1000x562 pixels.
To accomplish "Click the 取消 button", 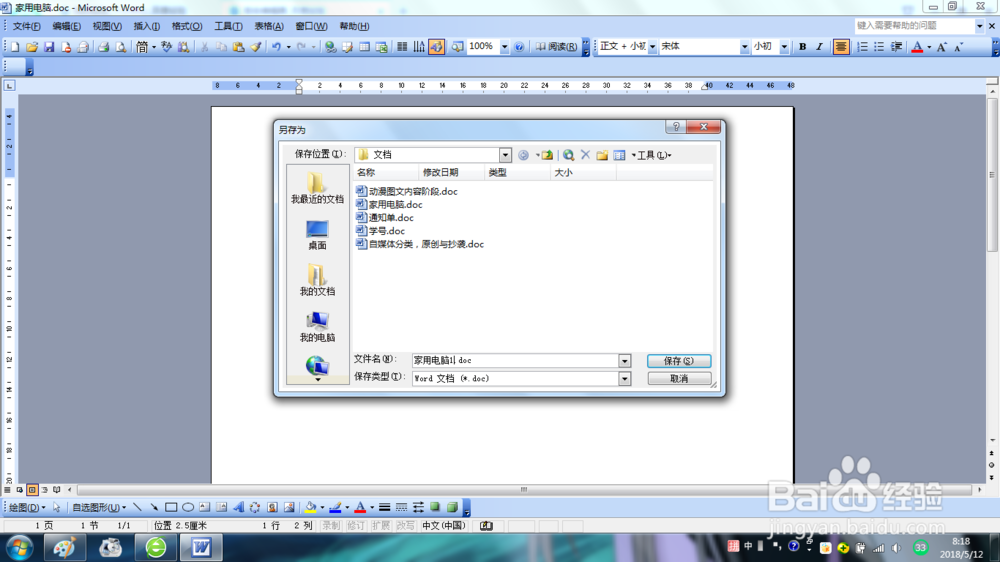I will (679, 379).
